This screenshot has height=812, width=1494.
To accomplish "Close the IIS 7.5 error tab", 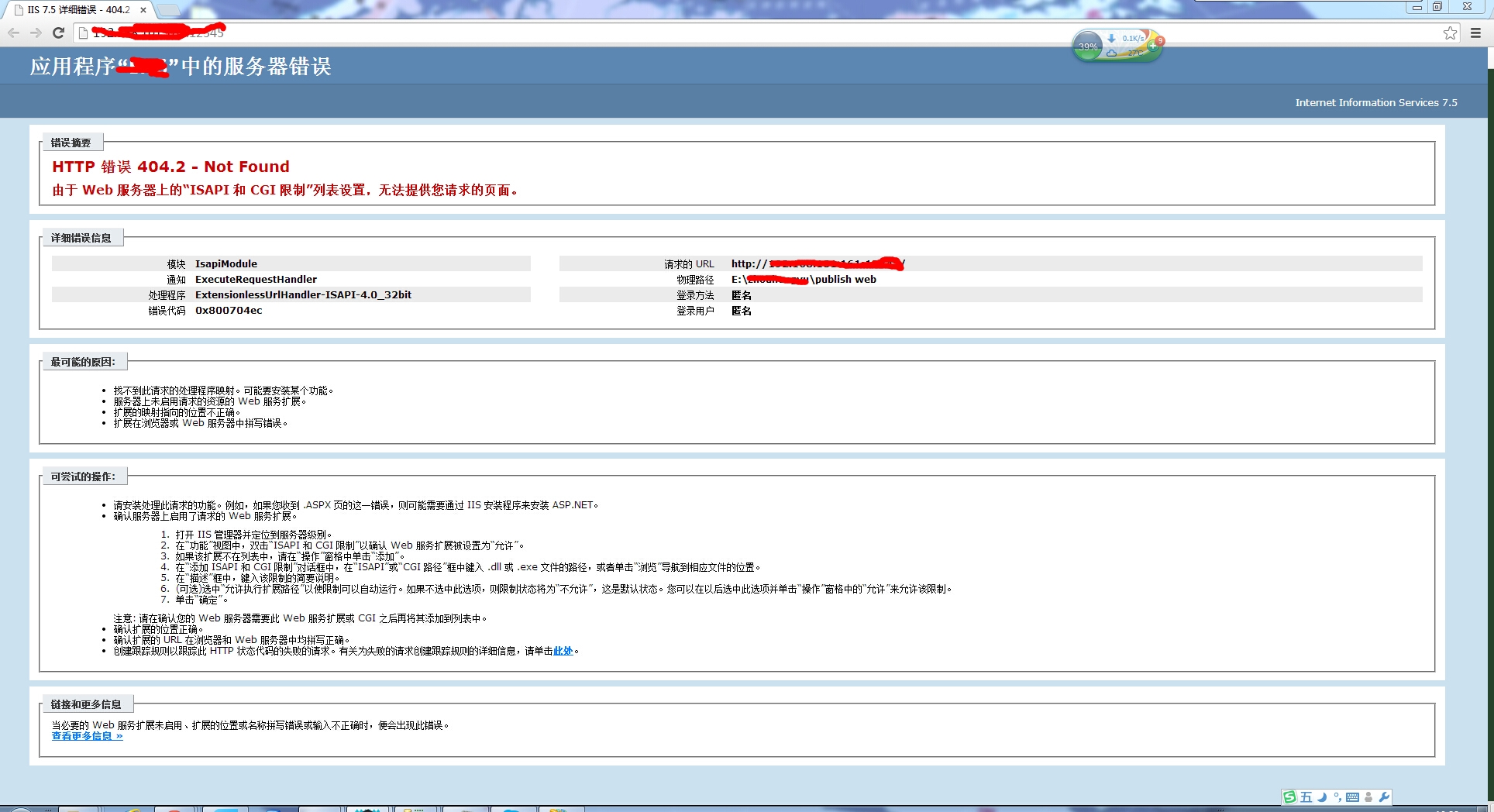I will coord(143,10).
